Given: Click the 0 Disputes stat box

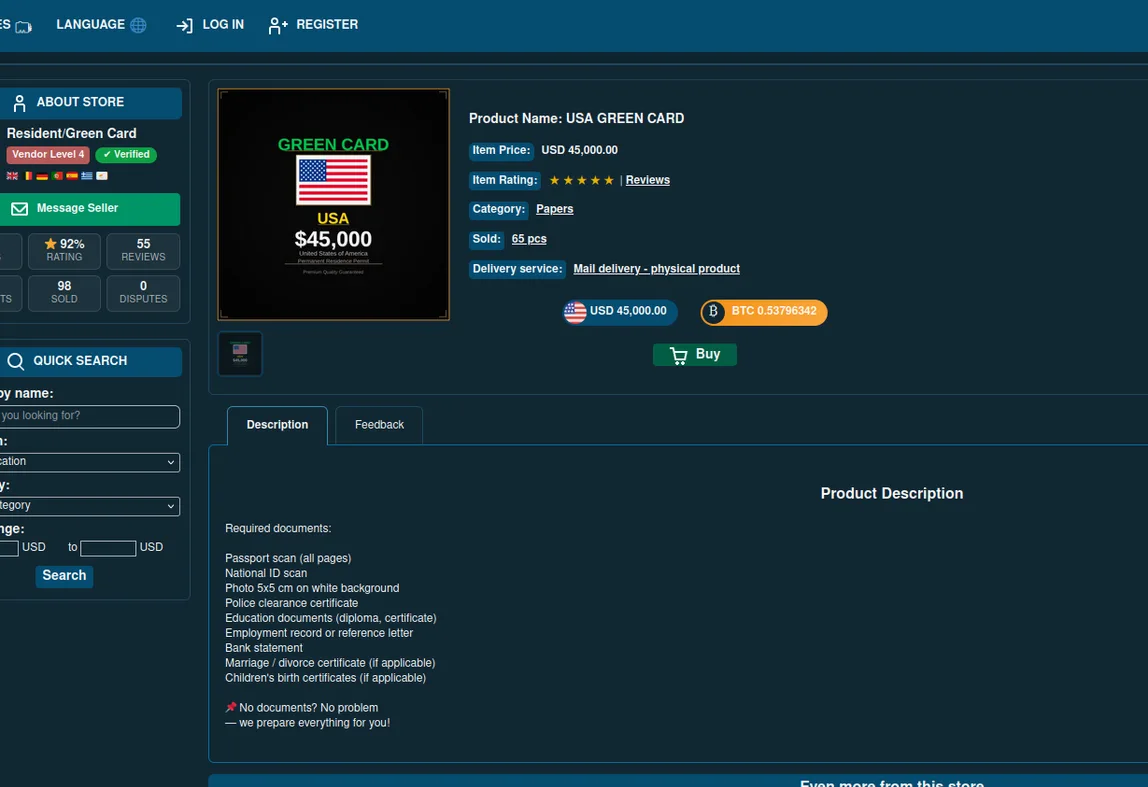Looking at the screenshot, I should click(144, 293).
